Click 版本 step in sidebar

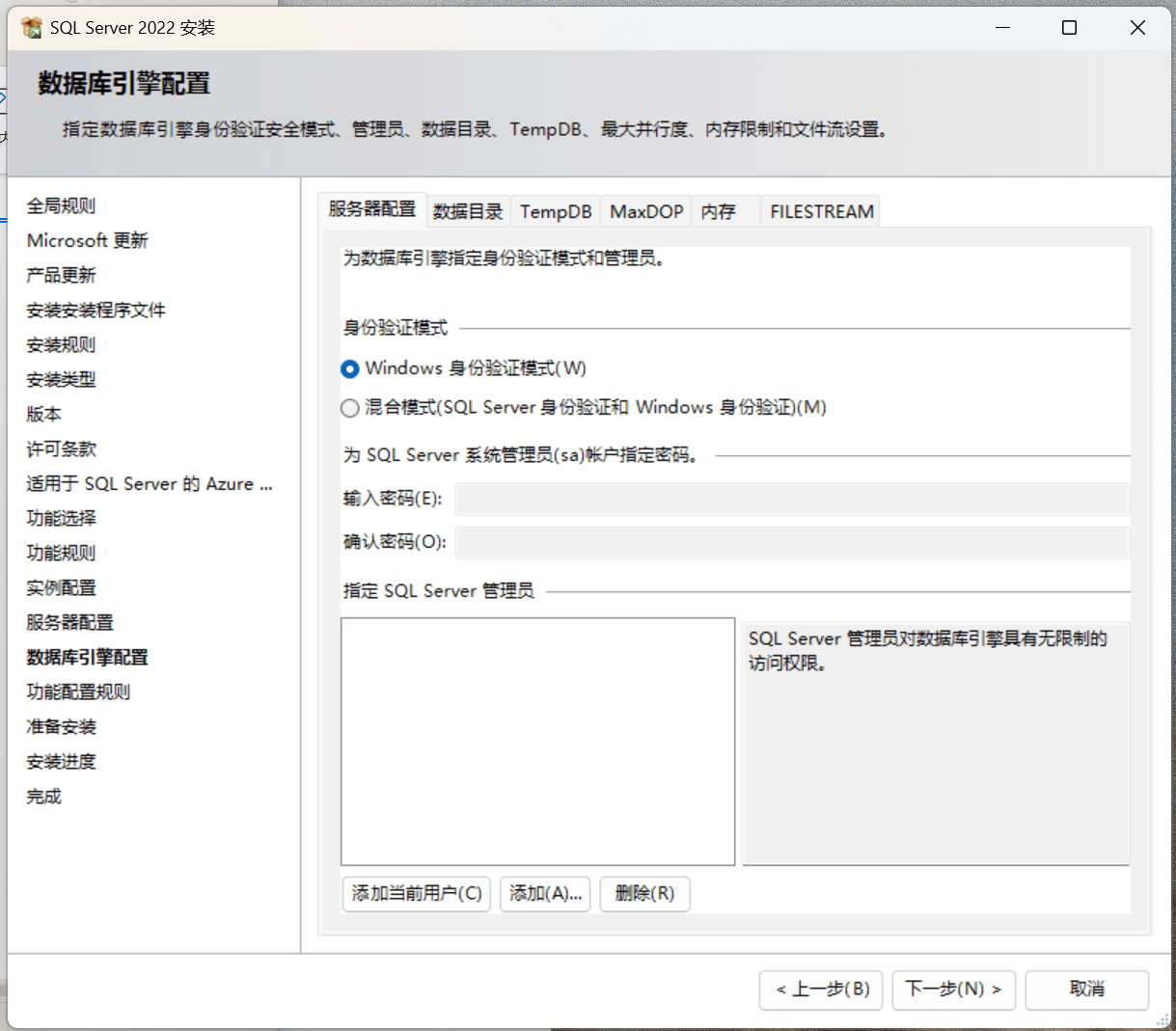point(43,414)
